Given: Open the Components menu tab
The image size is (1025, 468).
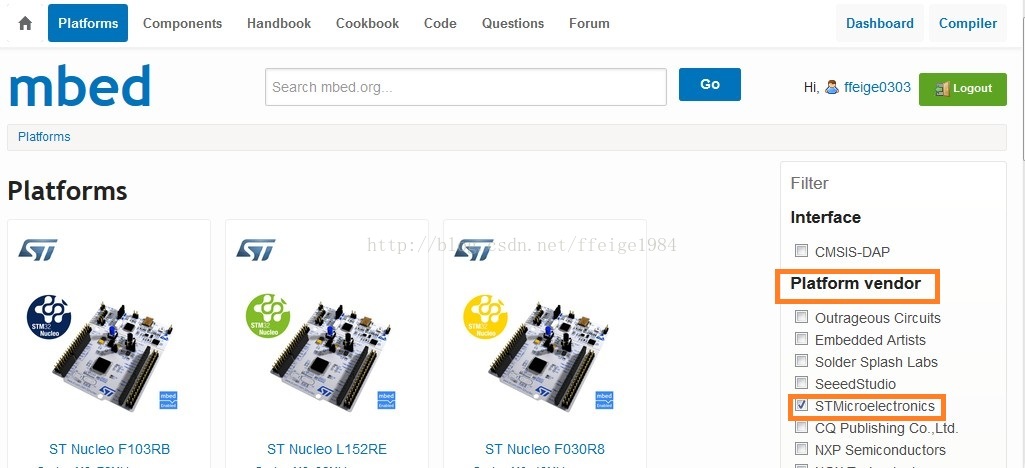Looking at the screenshot, I should click(182, 24).
